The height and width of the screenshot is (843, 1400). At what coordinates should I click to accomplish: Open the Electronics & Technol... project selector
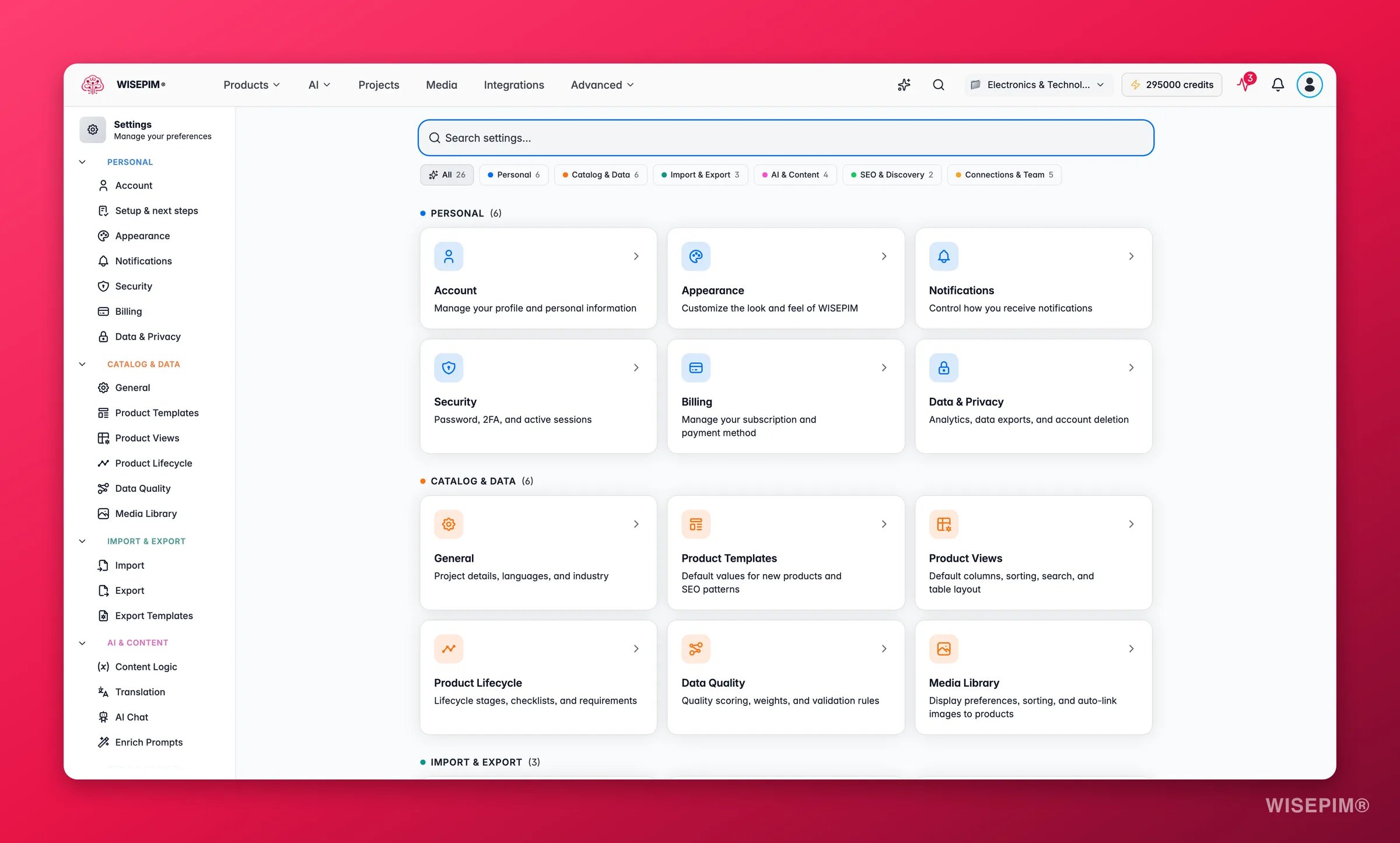(1037, 85)
